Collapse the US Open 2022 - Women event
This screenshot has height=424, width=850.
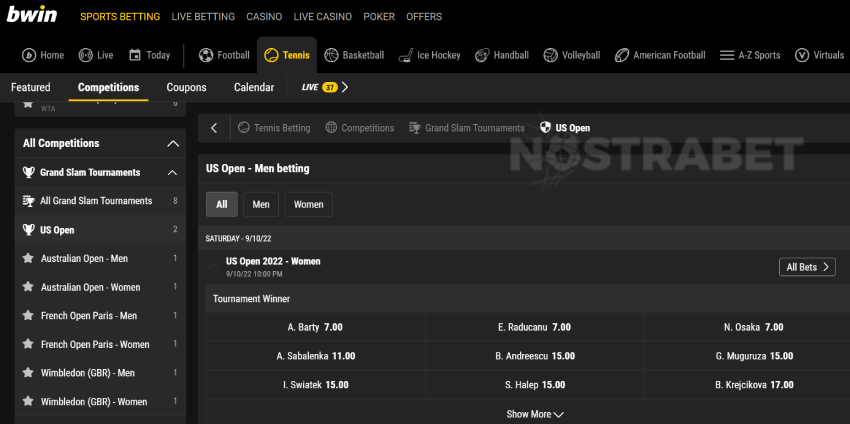click(213, 265)
